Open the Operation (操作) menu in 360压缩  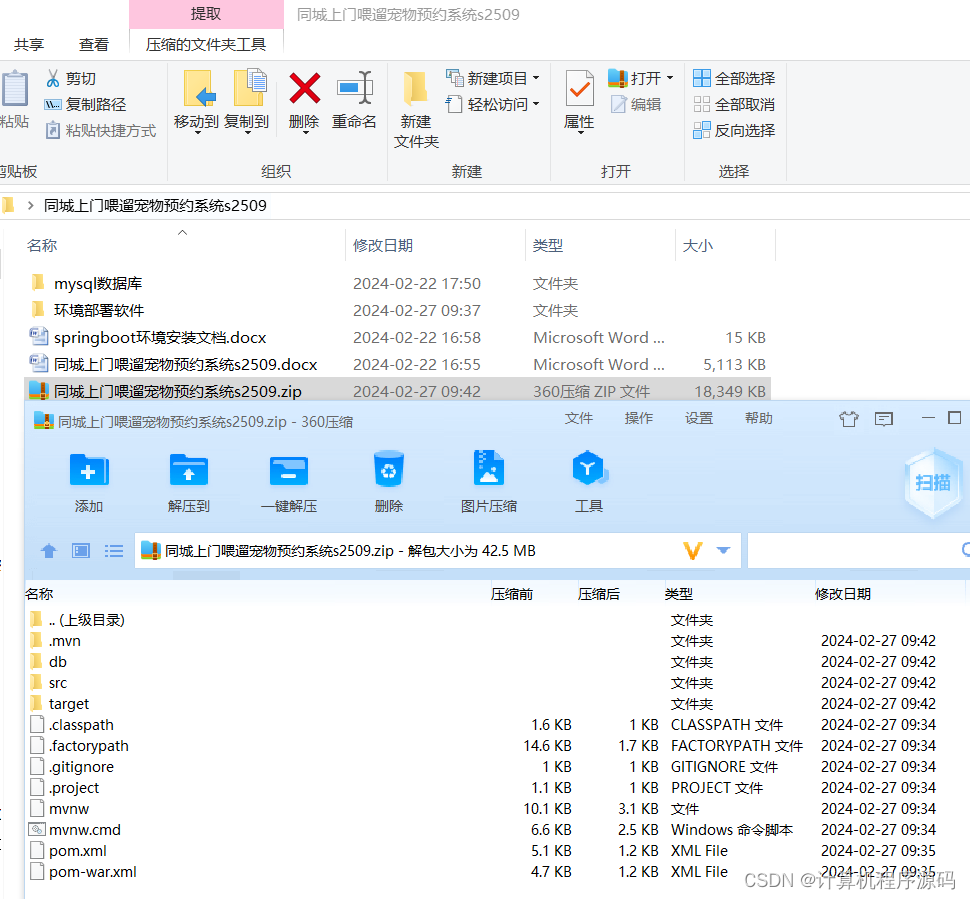click(x=639, y=419)
